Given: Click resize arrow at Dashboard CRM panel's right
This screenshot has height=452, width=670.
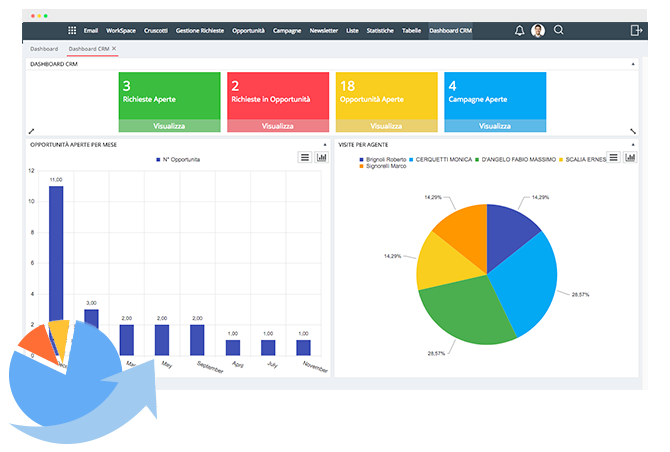Looking at the screenshot, I should click(x=633, y=131).
